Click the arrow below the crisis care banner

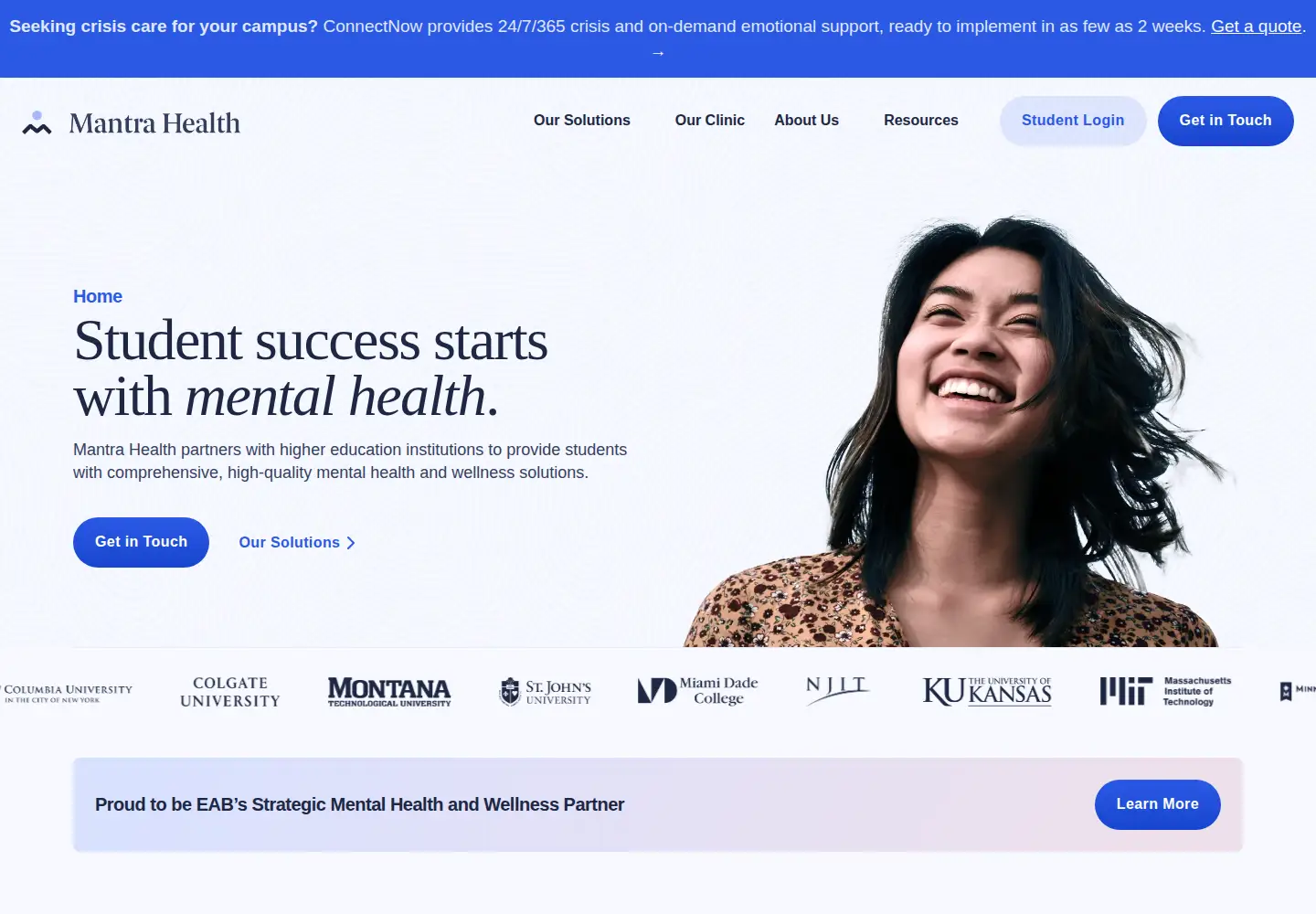(x=658, y=53)
